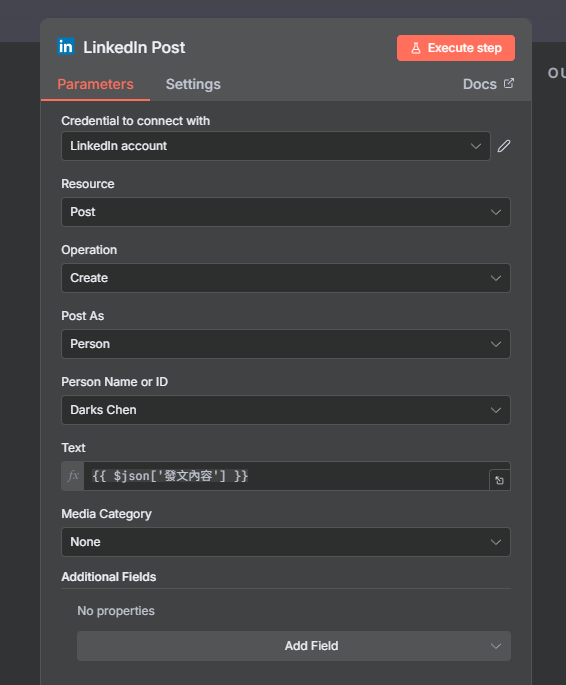The height and width of the screenshot is (685, 566).
Task: Click the pencil icon to edit credential
Action: 504,146
